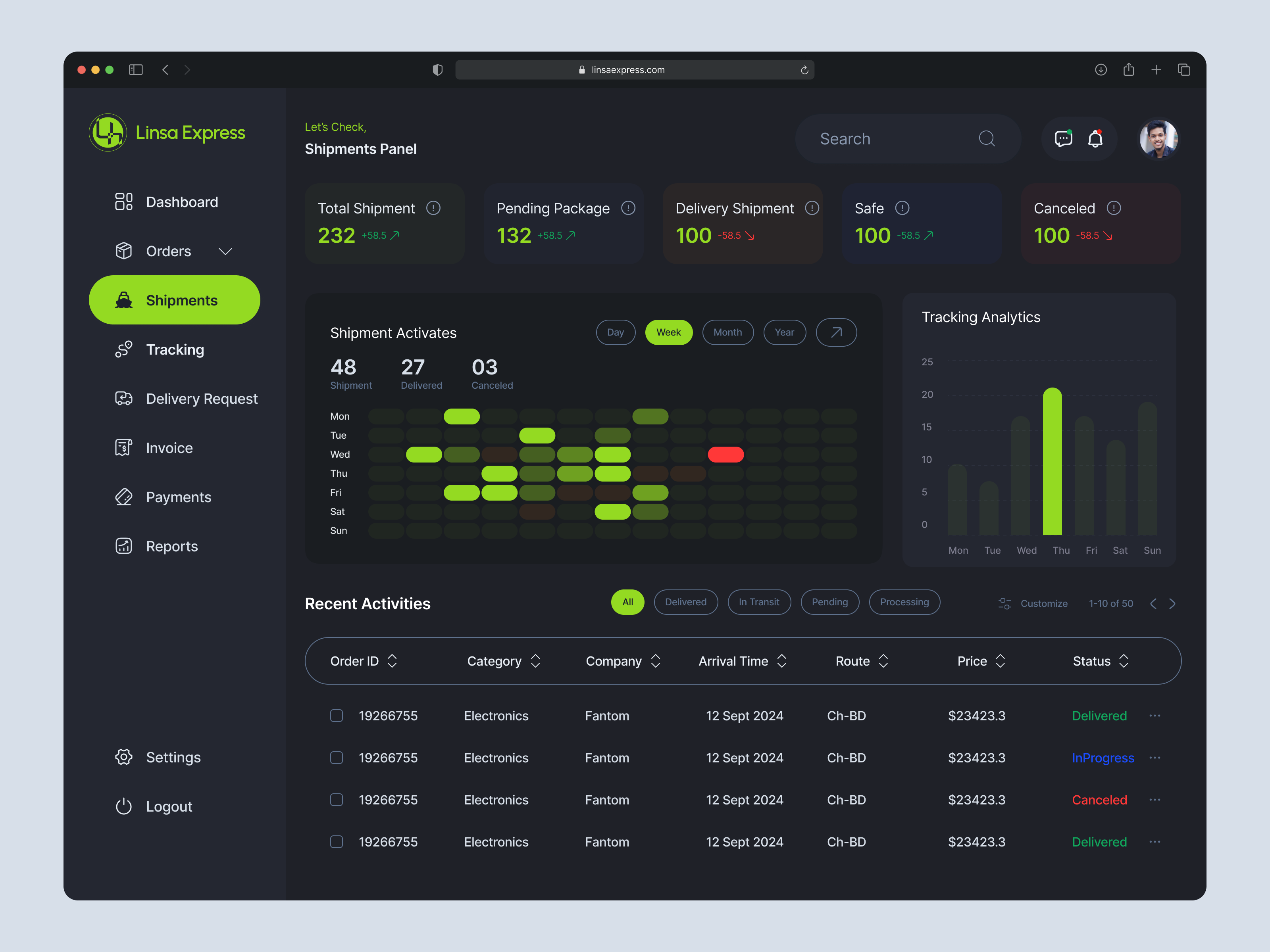Viewport: 1270px width, 952px height.
Task: Click the linsaexpress.com address bar
Action: [x=635, y=69]
